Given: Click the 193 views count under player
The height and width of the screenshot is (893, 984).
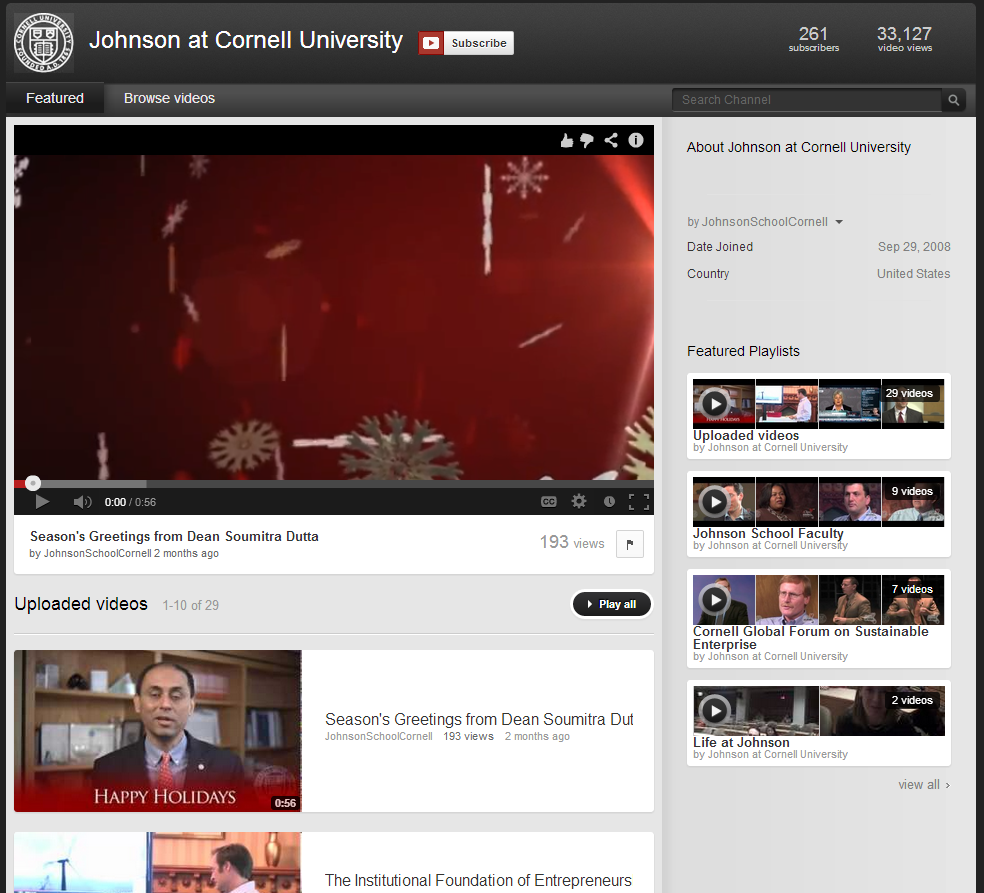Looking at the screenshot, I should click(572, 543).
